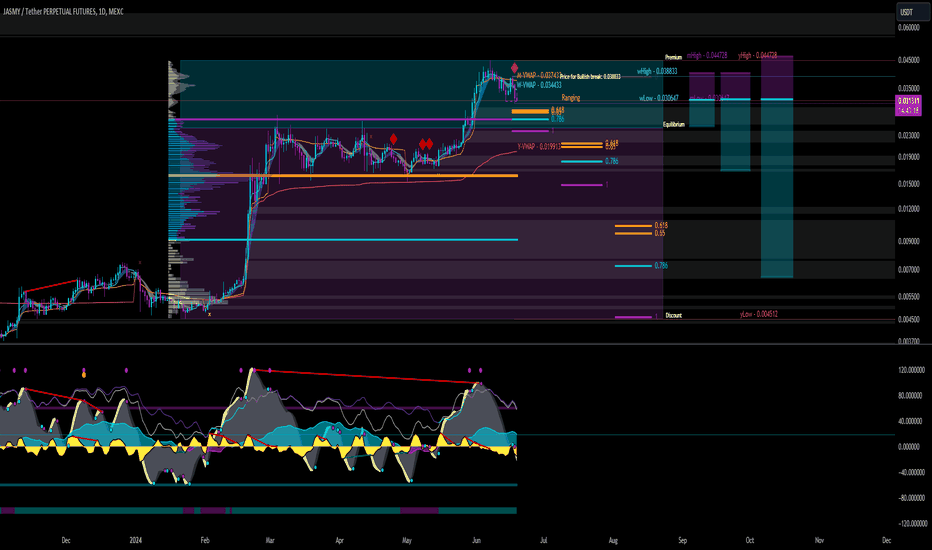Click the JASMY / Tether Perpetual Futures title

coord(63,11)
